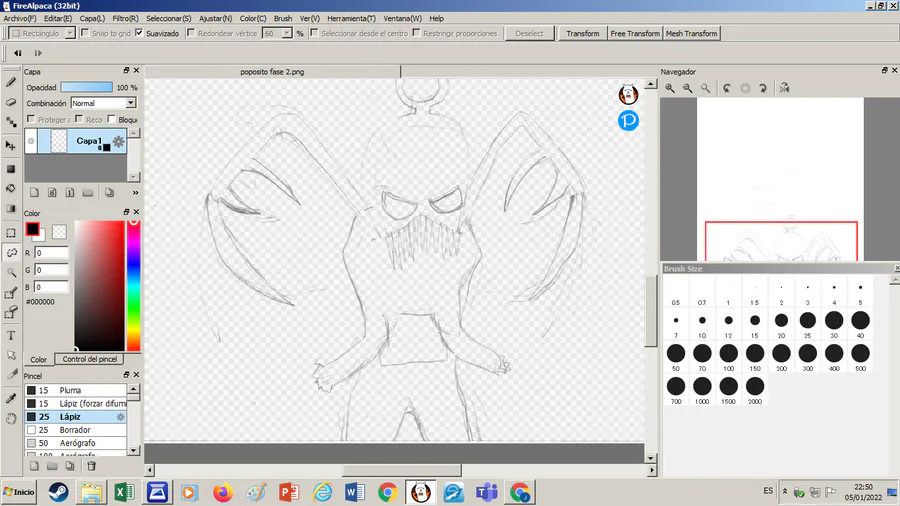Open the Combinación Normal blend dropdown
The image size is (900, 506).
point(131,103)
